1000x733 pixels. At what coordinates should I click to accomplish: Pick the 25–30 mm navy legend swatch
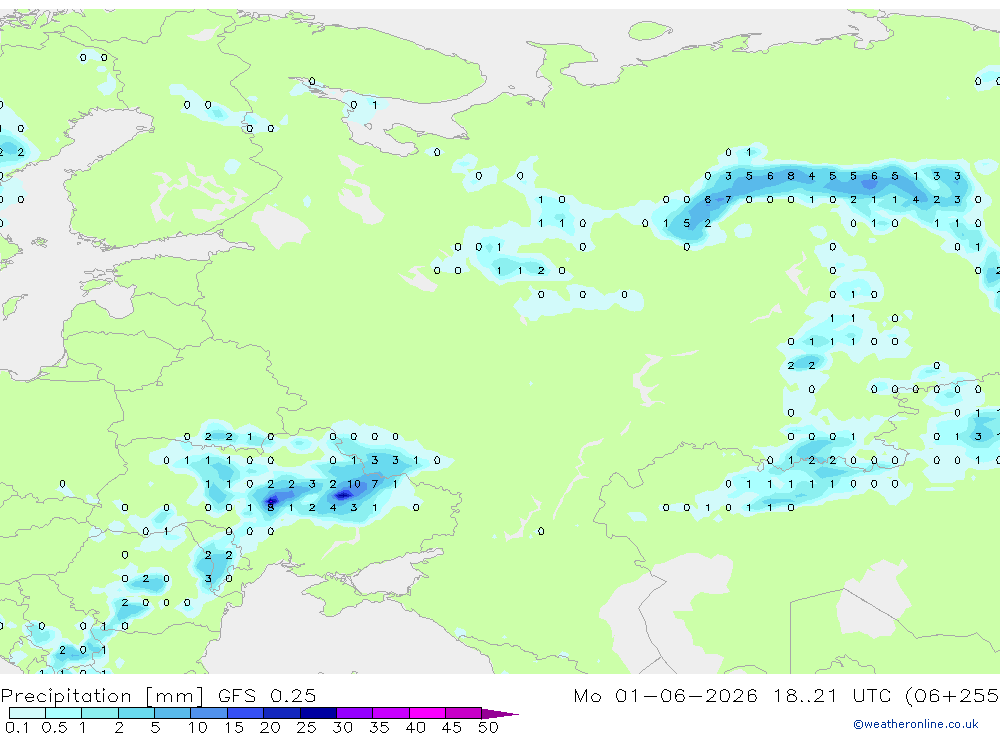point(318,713)
